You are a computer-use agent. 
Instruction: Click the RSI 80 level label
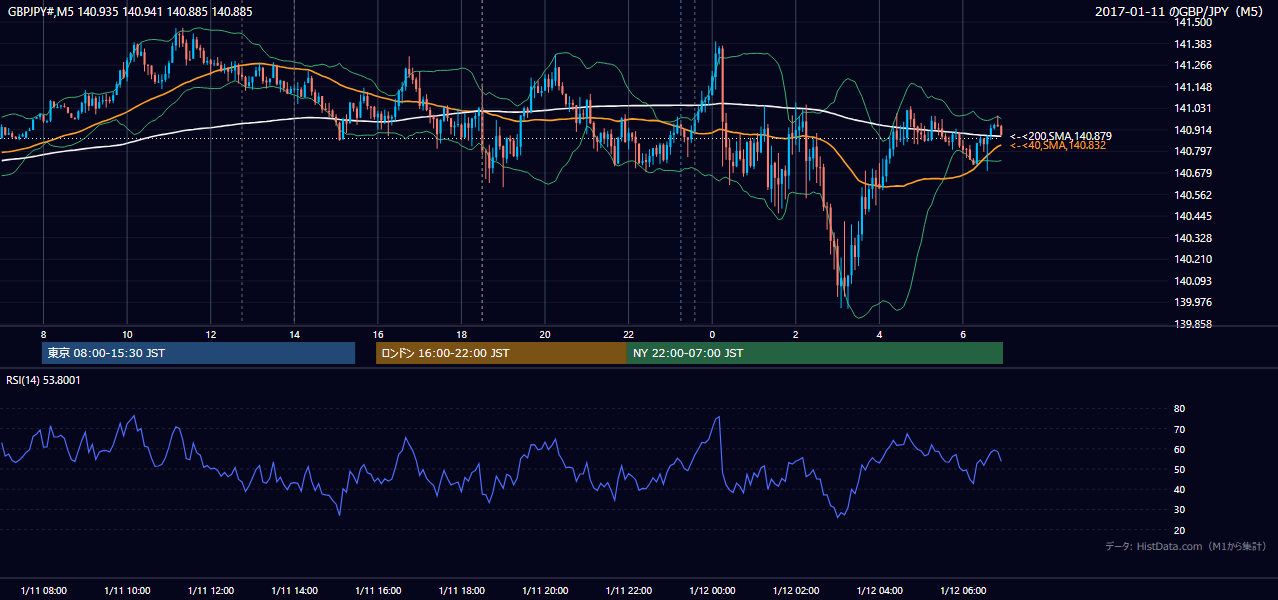[1179, 409]
